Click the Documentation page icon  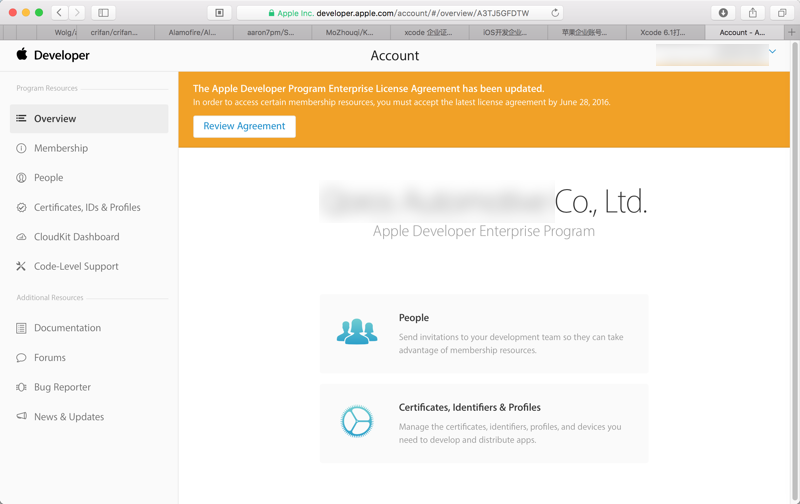click(x=21, y=328)
